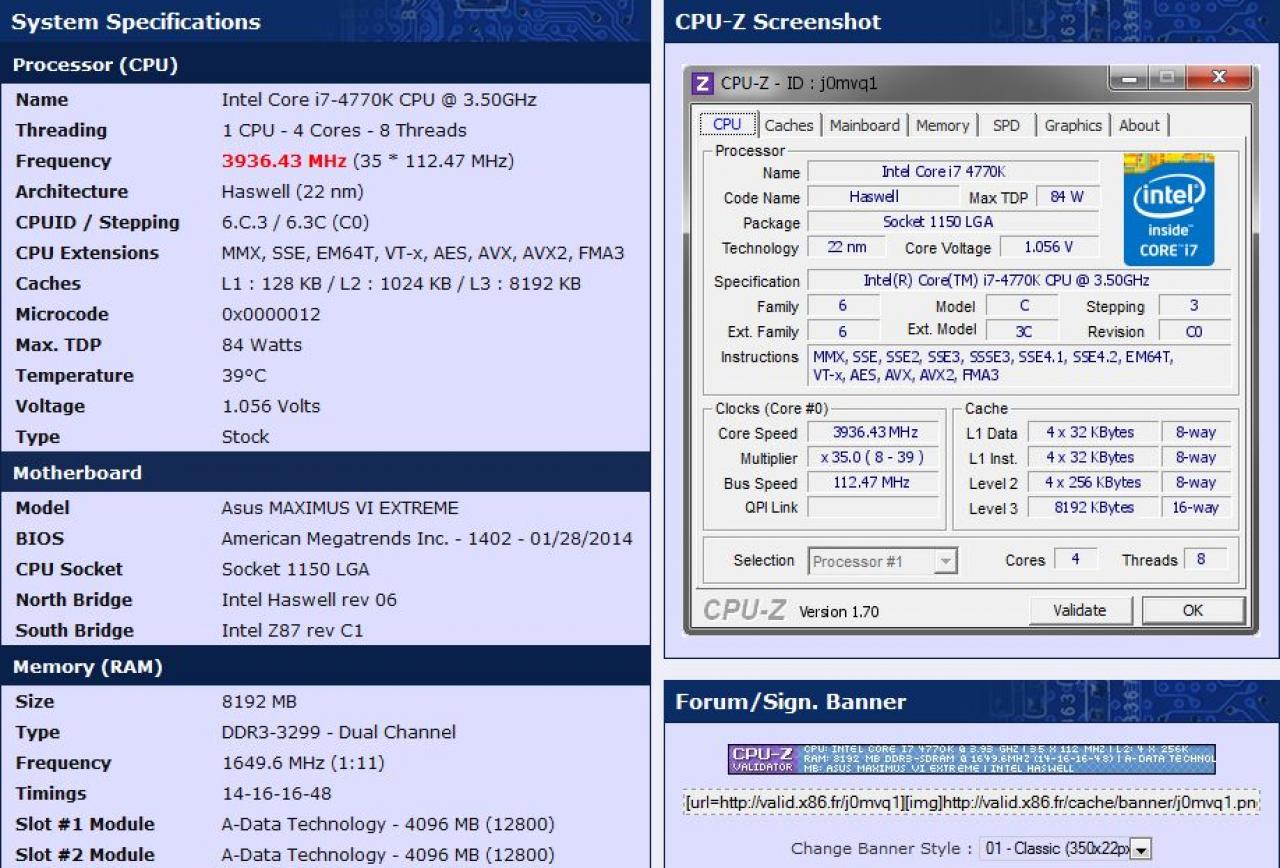The height and width of the screenshot is (868, 1280).
Task: Click the CPU-Z purple Z title bar icon
Action: coord(703,83)
